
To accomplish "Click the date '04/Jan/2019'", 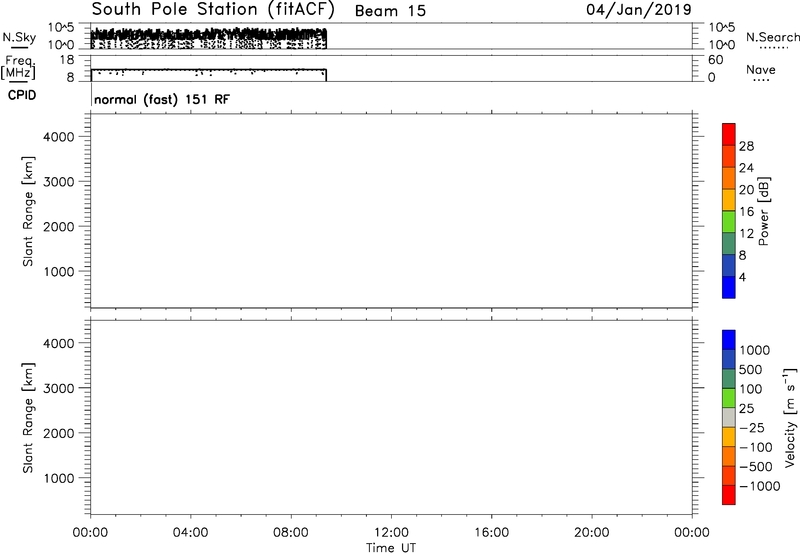I will click(x=639, y=10).
